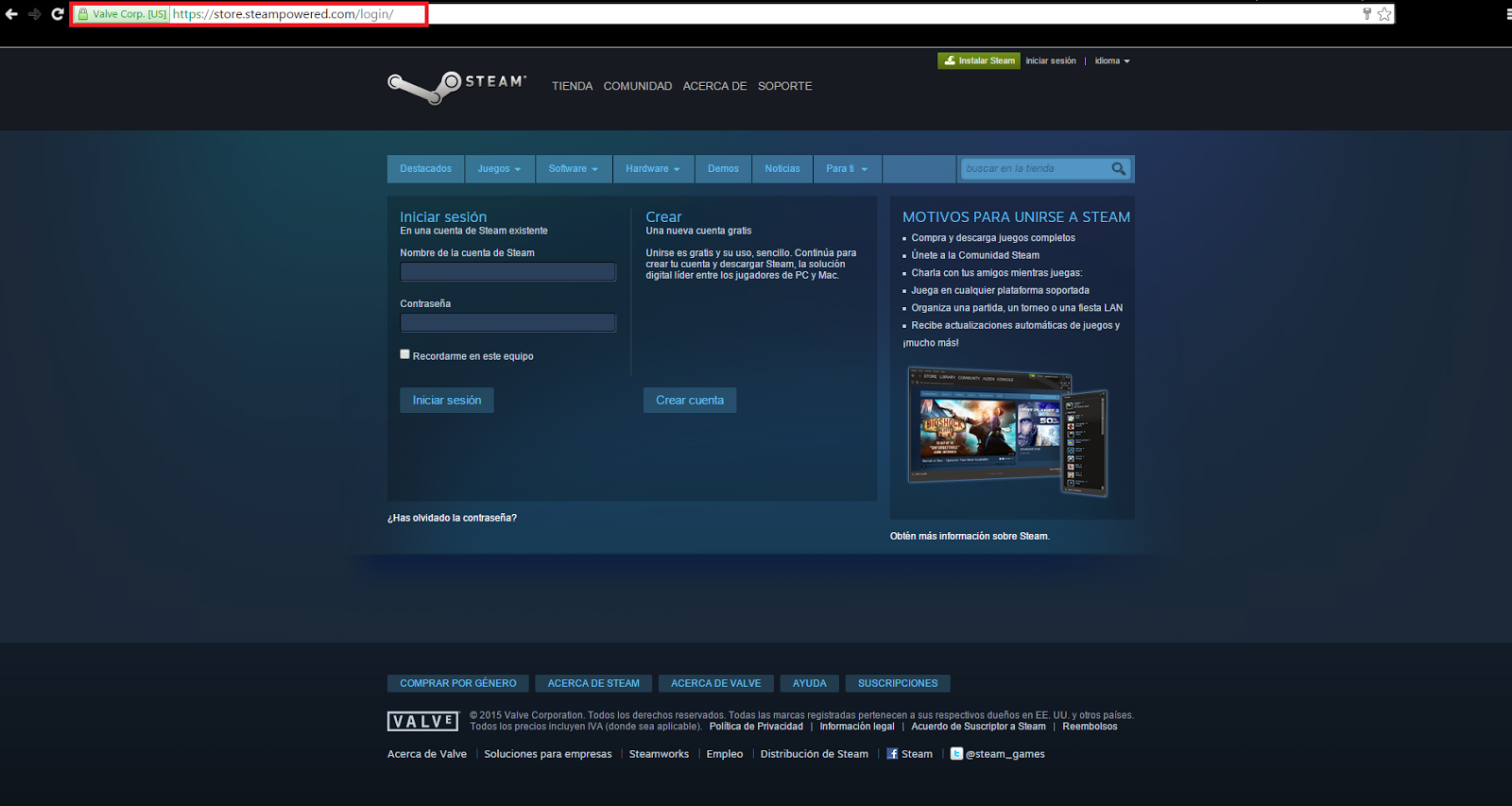The height and width of the screenshot is (806, 1512).
Task: Click the Iniciar sesión section heading
Action: [x=443, y=217]
